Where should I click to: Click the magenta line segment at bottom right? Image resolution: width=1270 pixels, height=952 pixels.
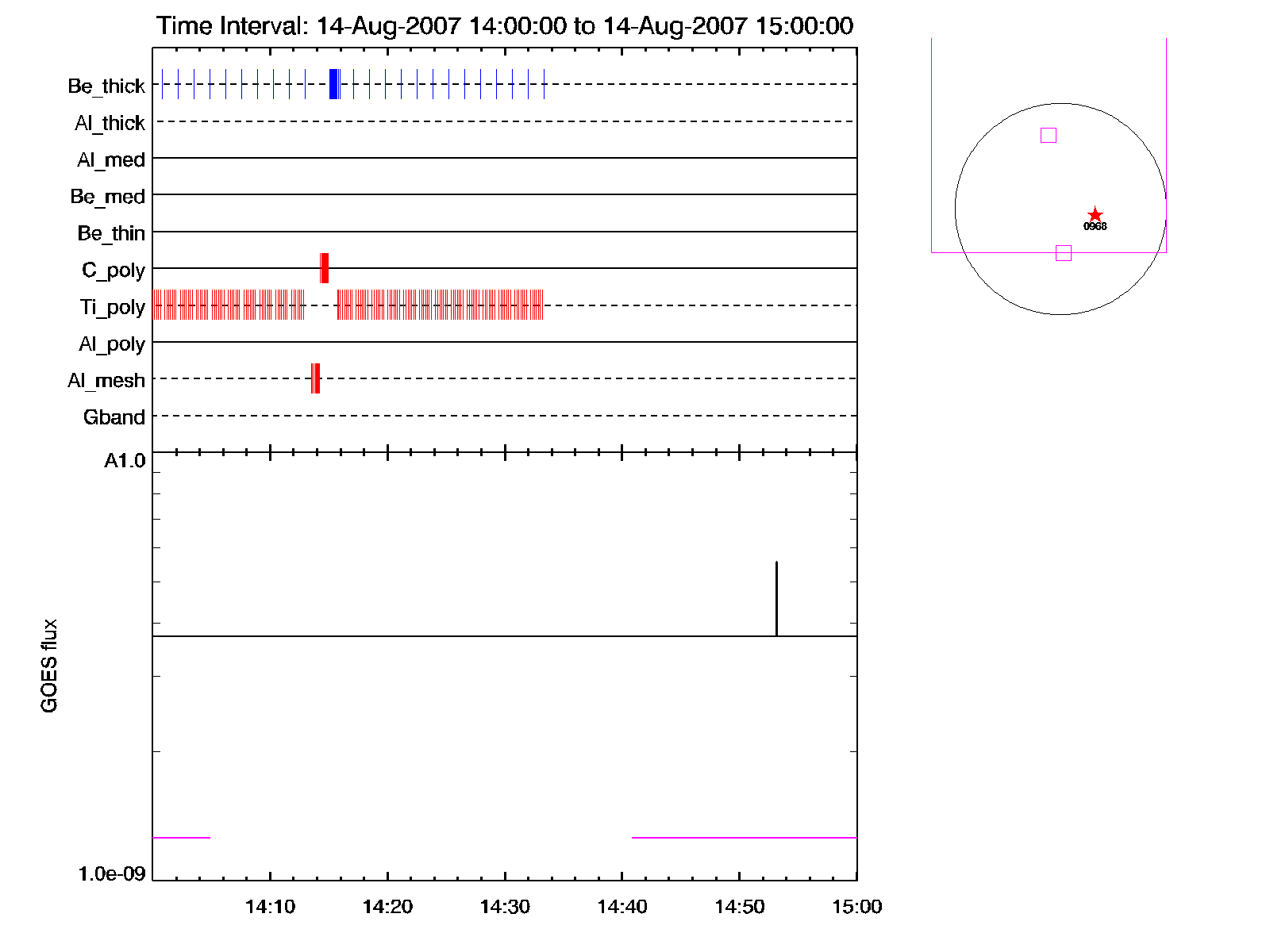pos(744,837)
